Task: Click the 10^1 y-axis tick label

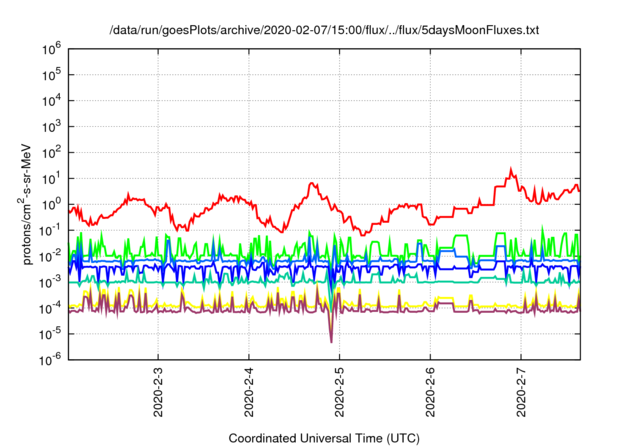Action: tap(50, 178)
